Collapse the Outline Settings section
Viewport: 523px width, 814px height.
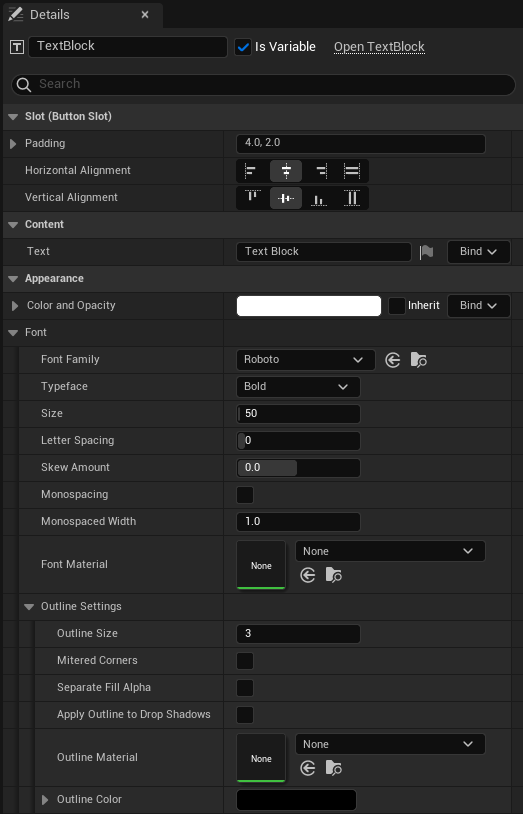click(x=29, y=606)
